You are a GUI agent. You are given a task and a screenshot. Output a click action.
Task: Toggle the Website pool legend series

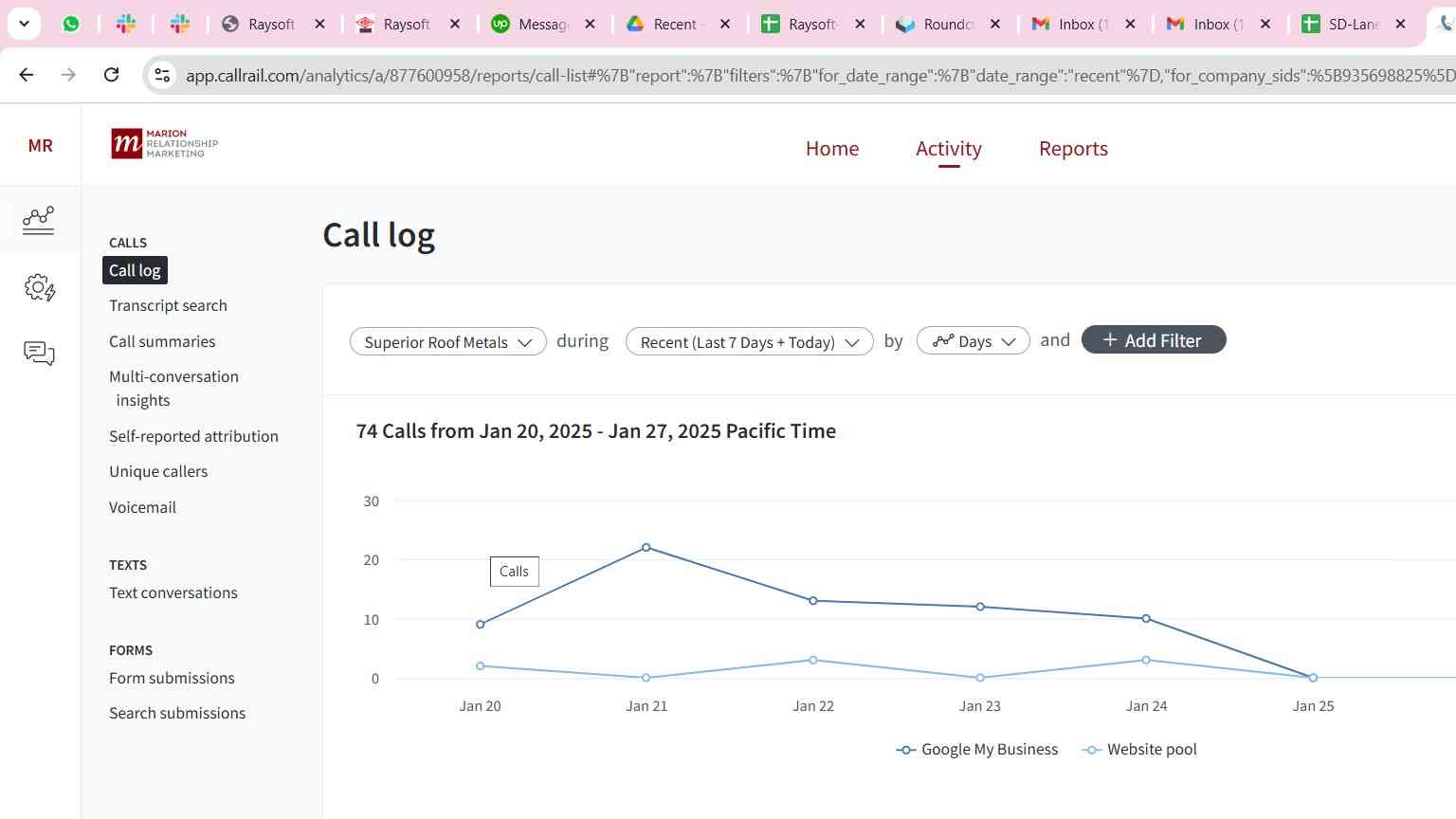pyautogui.click(x=1140, y=749)
